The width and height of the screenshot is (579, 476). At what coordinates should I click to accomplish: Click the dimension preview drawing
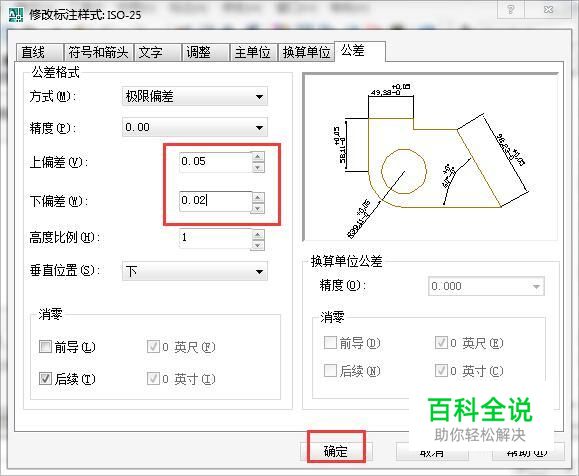click(x=430, y=157)
